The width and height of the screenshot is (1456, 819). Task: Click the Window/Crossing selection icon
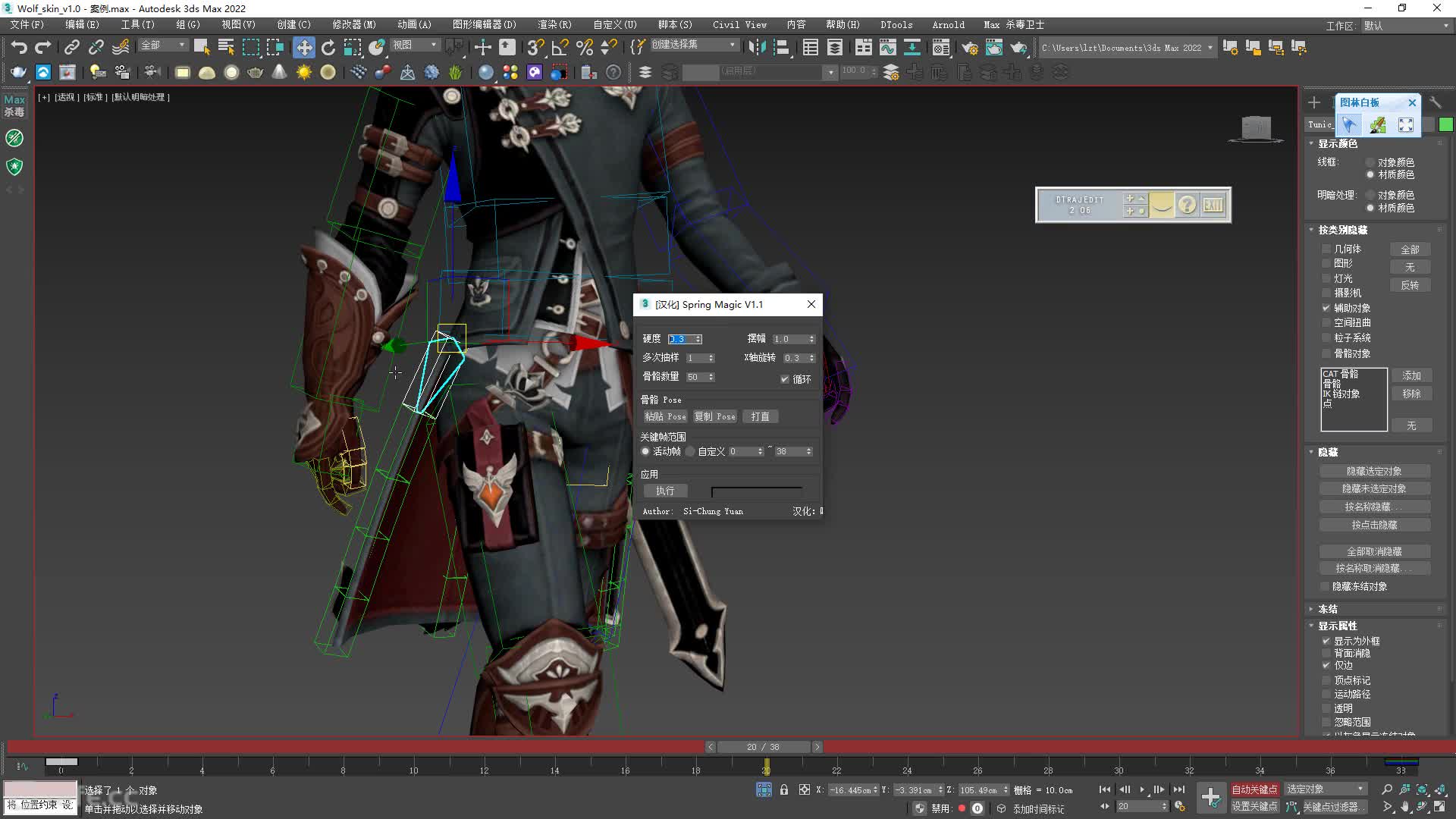275,48
